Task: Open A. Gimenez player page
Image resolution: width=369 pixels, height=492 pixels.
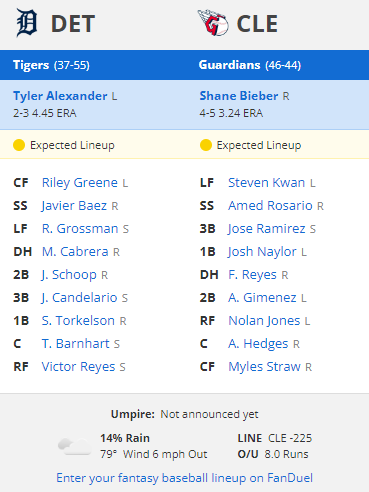Action: click(262, 298)
